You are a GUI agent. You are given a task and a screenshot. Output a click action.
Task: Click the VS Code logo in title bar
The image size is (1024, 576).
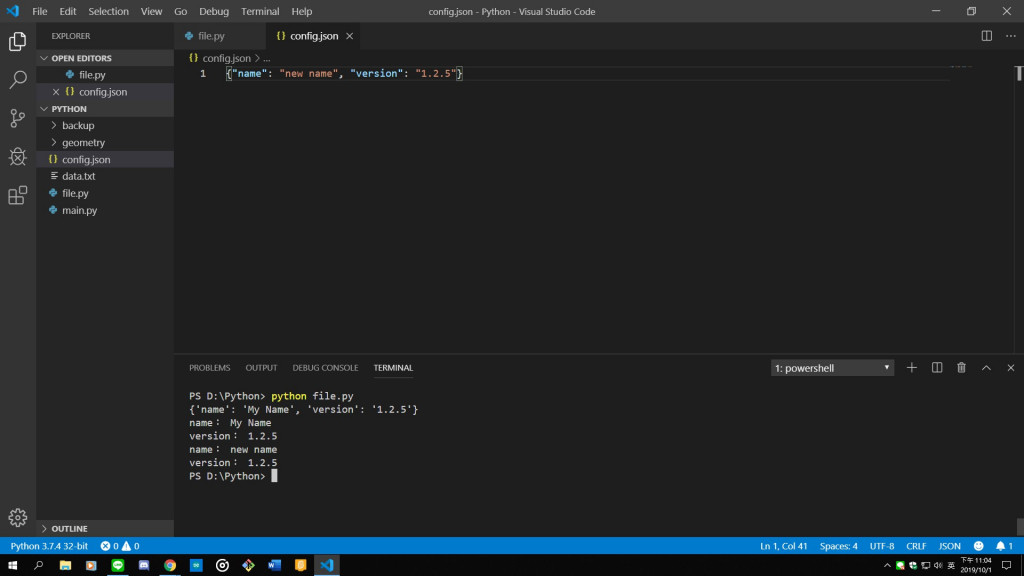click(13, 11)
